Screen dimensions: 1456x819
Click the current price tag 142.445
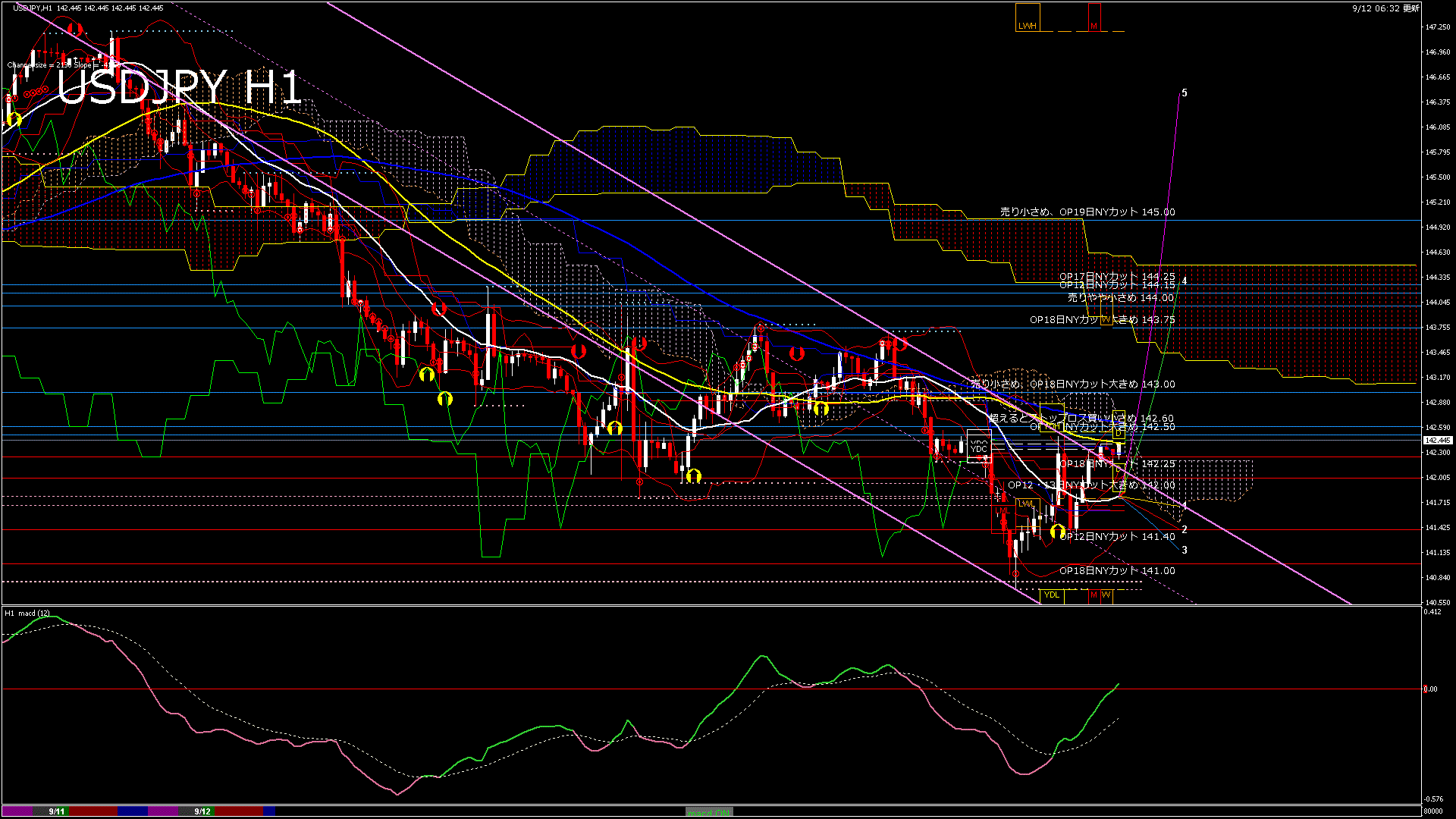[x=1437, y=441]
